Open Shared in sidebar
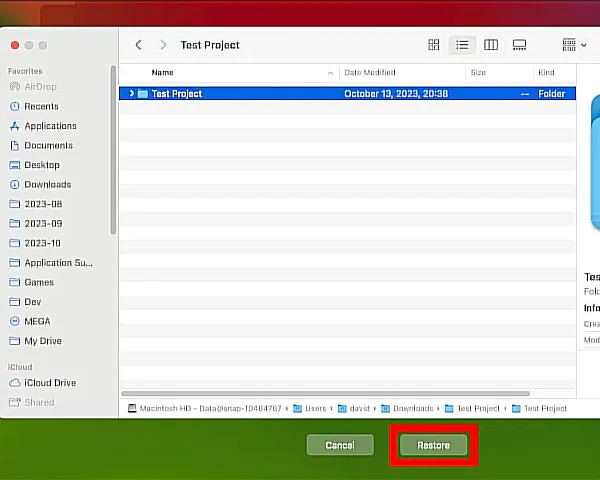Screen dimensions: 600x480 [x=31, y=402]
